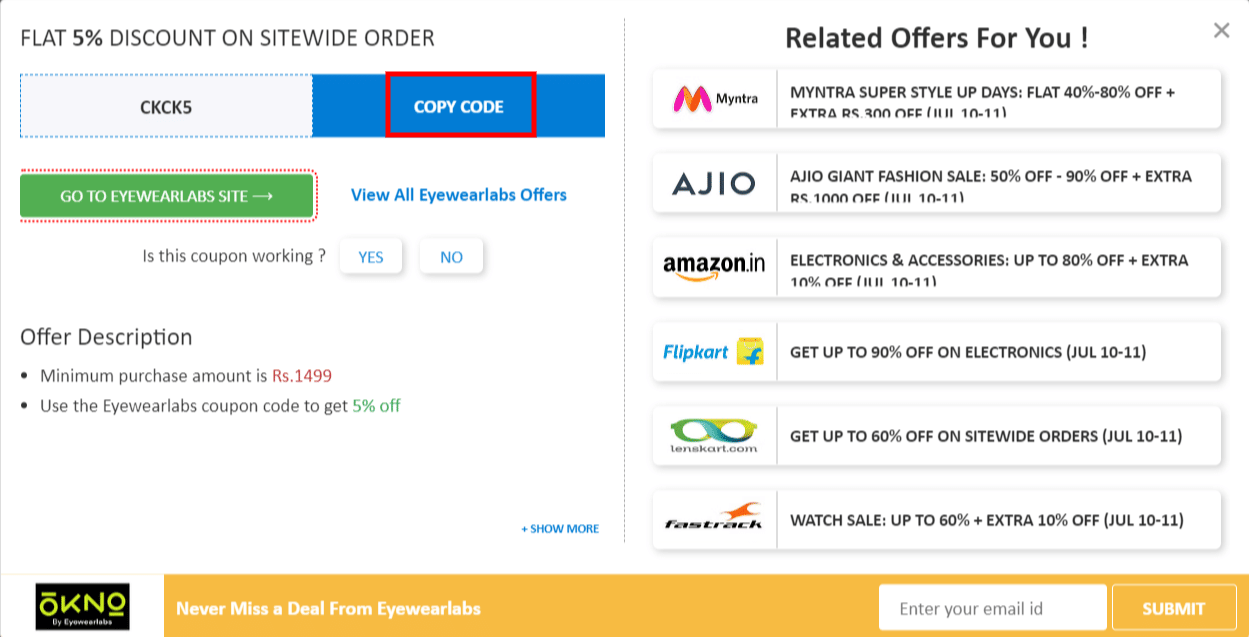Click the Flipkart logo icon
Viewport: 1249px width, 637px height.
pos(714,351)
